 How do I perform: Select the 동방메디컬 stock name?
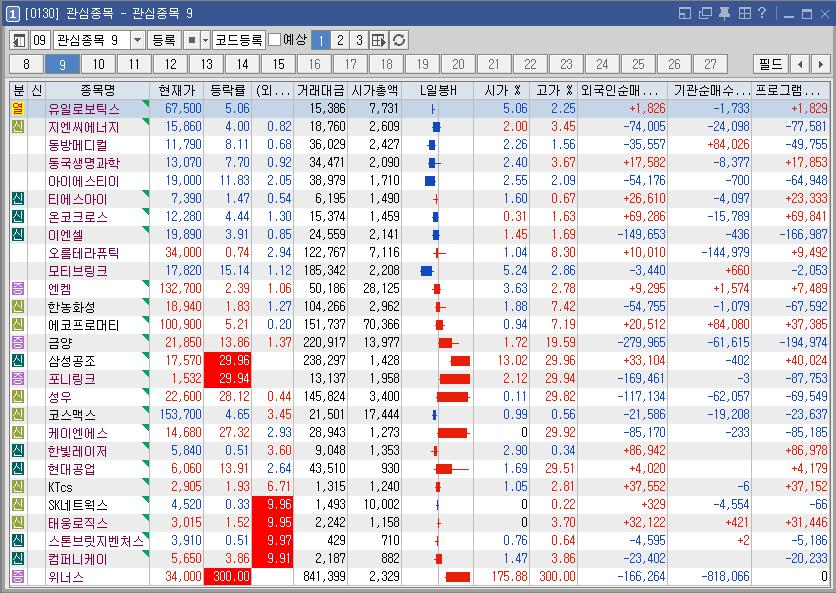78,145
